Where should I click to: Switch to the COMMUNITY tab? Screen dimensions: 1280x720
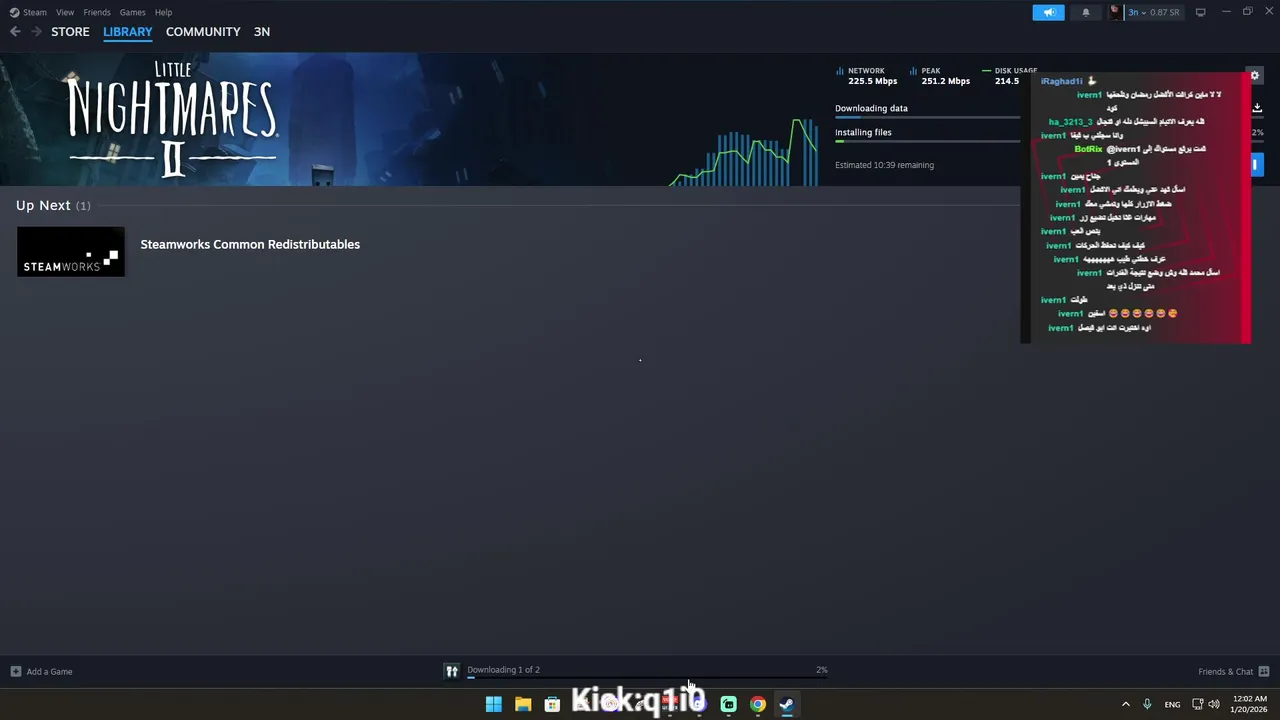pos(203,32)
